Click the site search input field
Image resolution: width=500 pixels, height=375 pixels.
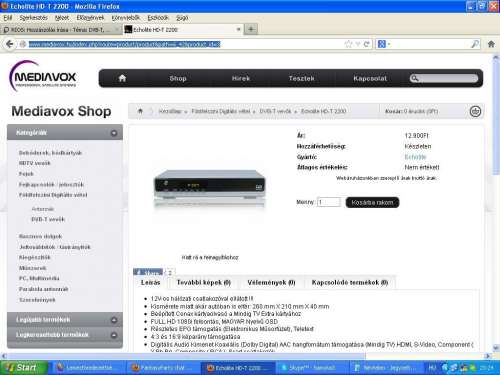click(448, 78)
